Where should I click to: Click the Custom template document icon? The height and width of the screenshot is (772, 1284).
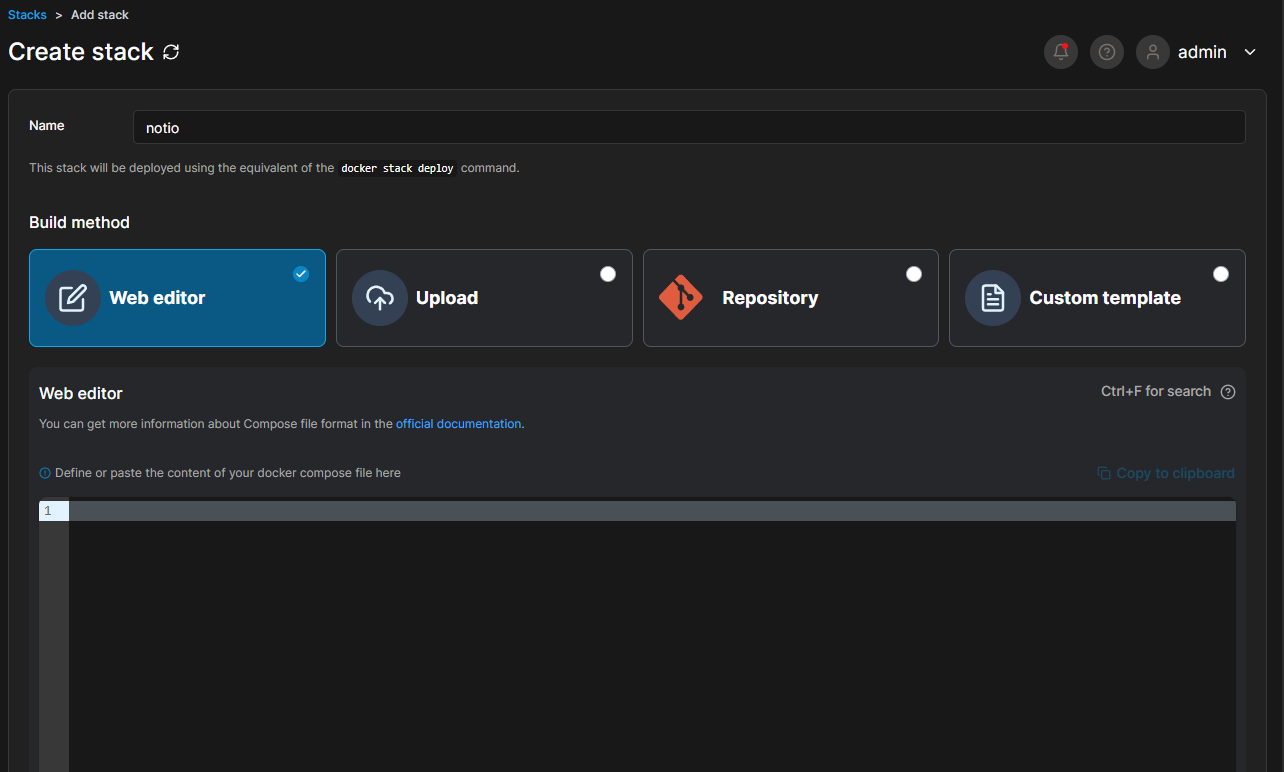point(992,298)
